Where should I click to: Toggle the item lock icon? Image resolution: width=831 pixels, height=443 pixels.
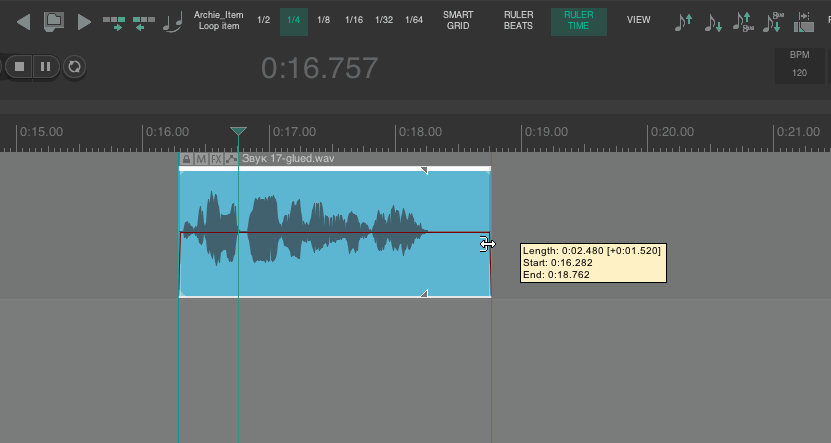[x=186, y=159]
